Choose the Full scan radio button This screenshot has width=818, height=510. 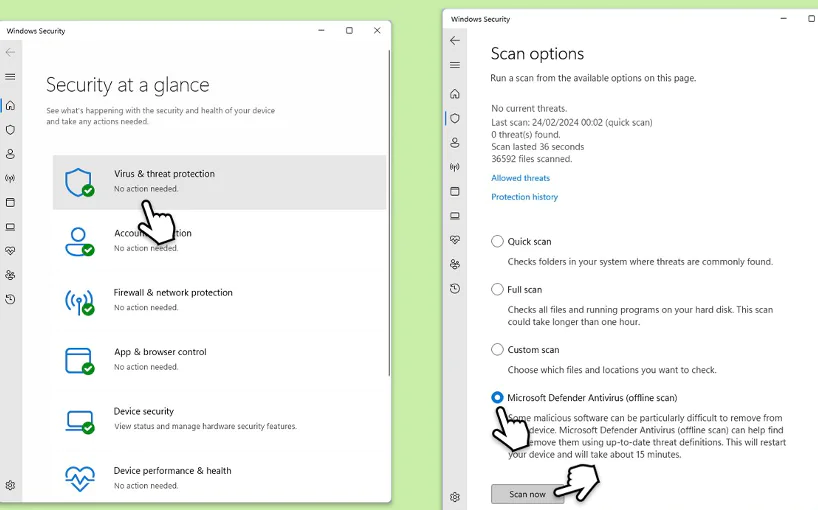pyautogui.click(x=497, y=289)
